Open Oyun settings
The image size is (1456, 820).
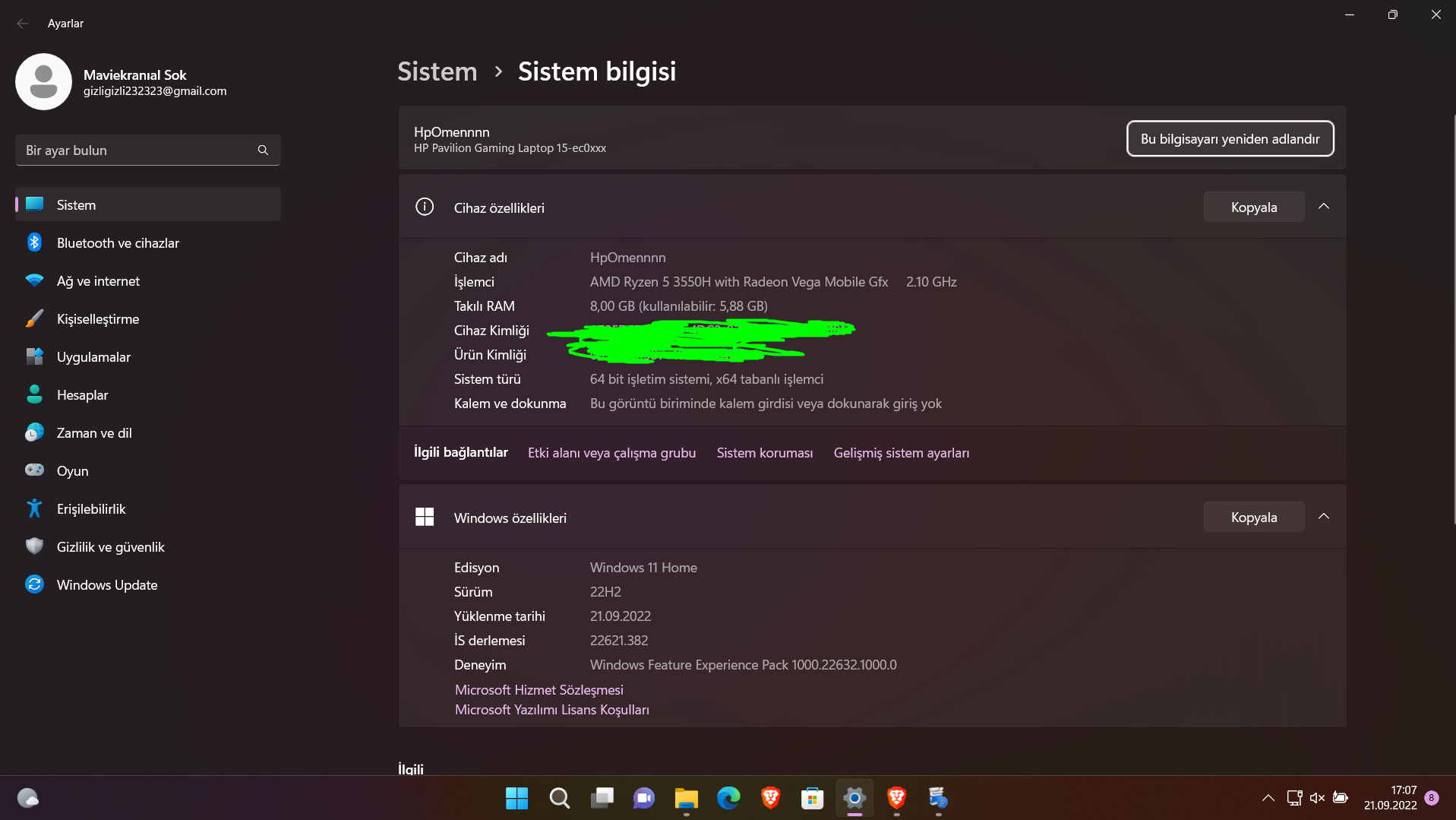pos(148,471)
